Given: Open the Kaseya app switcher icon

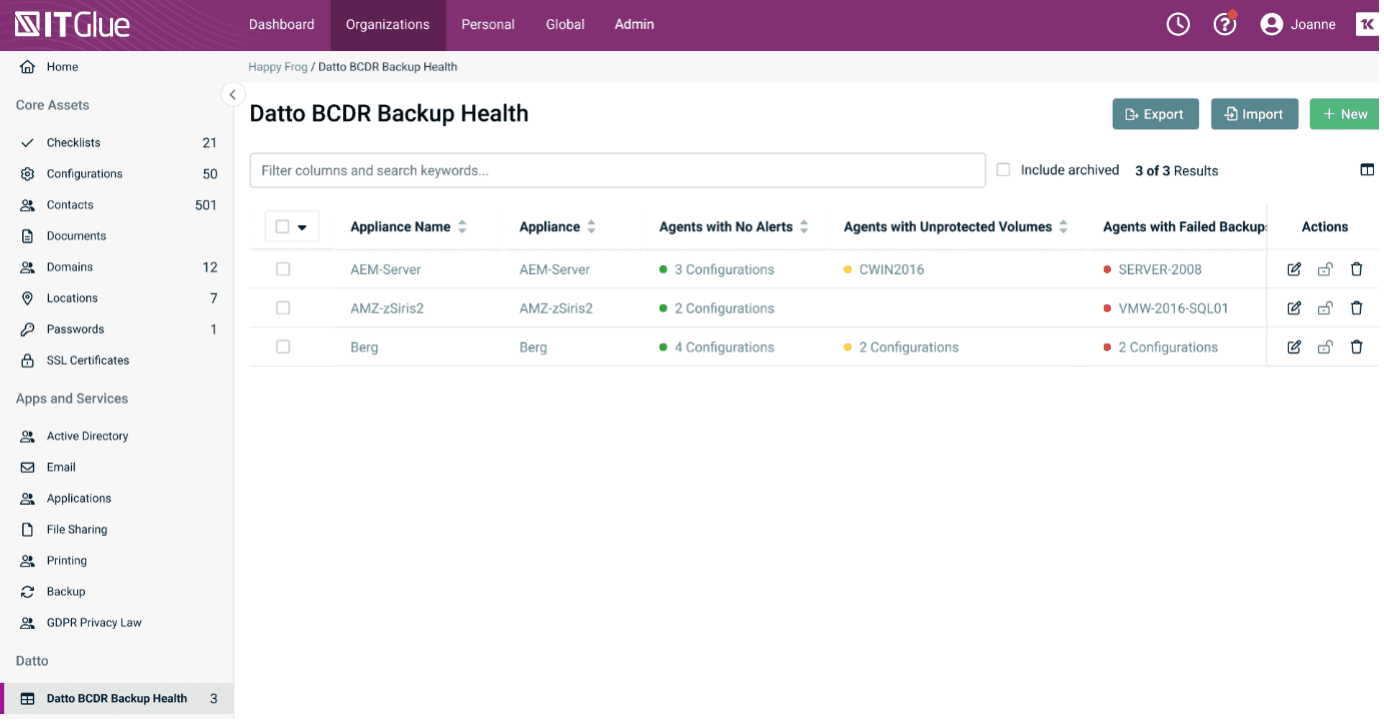Looking at the screenshot, I should (1366, 23).
